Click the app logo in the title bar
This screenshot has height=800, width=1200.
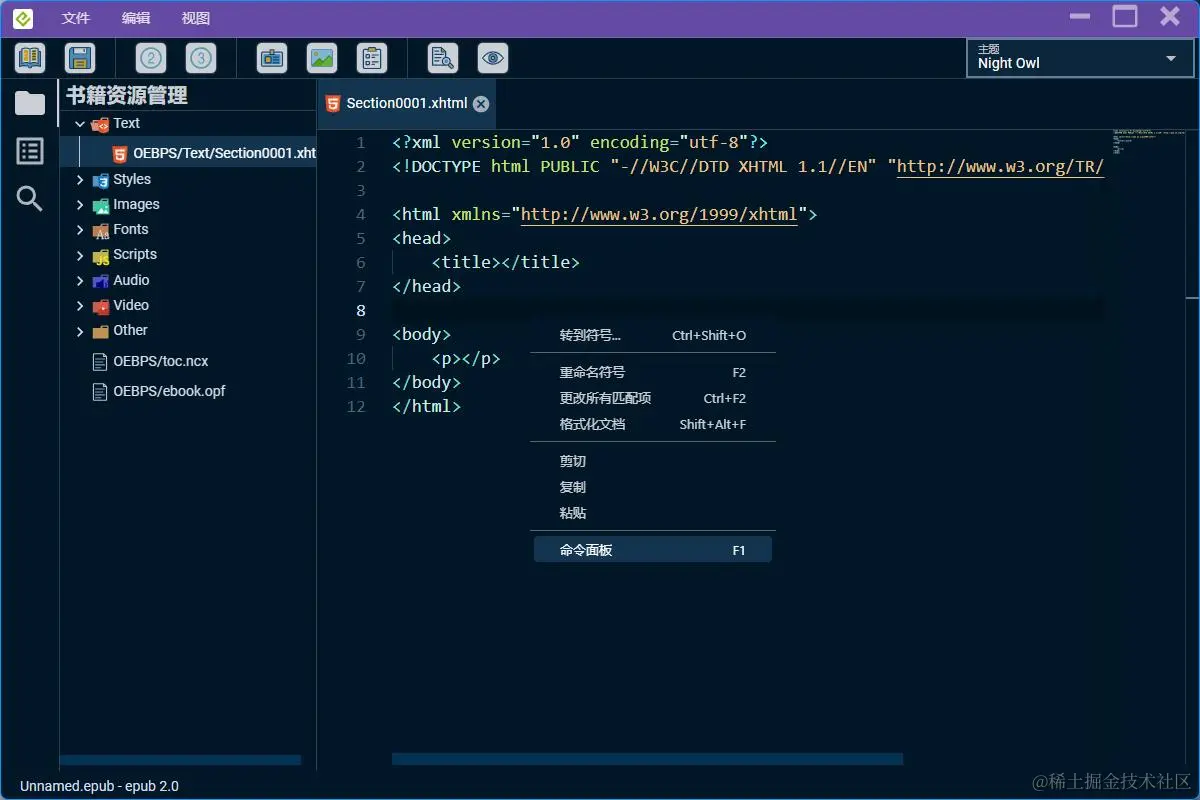pos(23,19)
